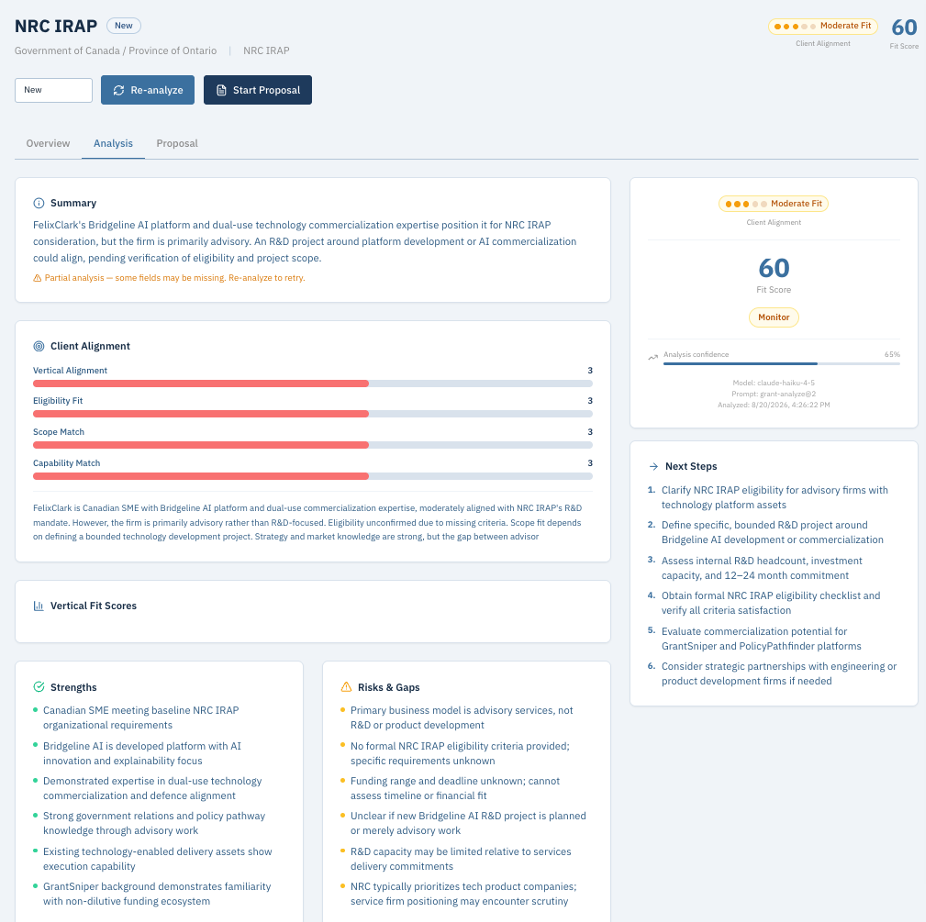926x922 pixels.
Task: Open the Proposal tab
Action: [x=177, y=144]
